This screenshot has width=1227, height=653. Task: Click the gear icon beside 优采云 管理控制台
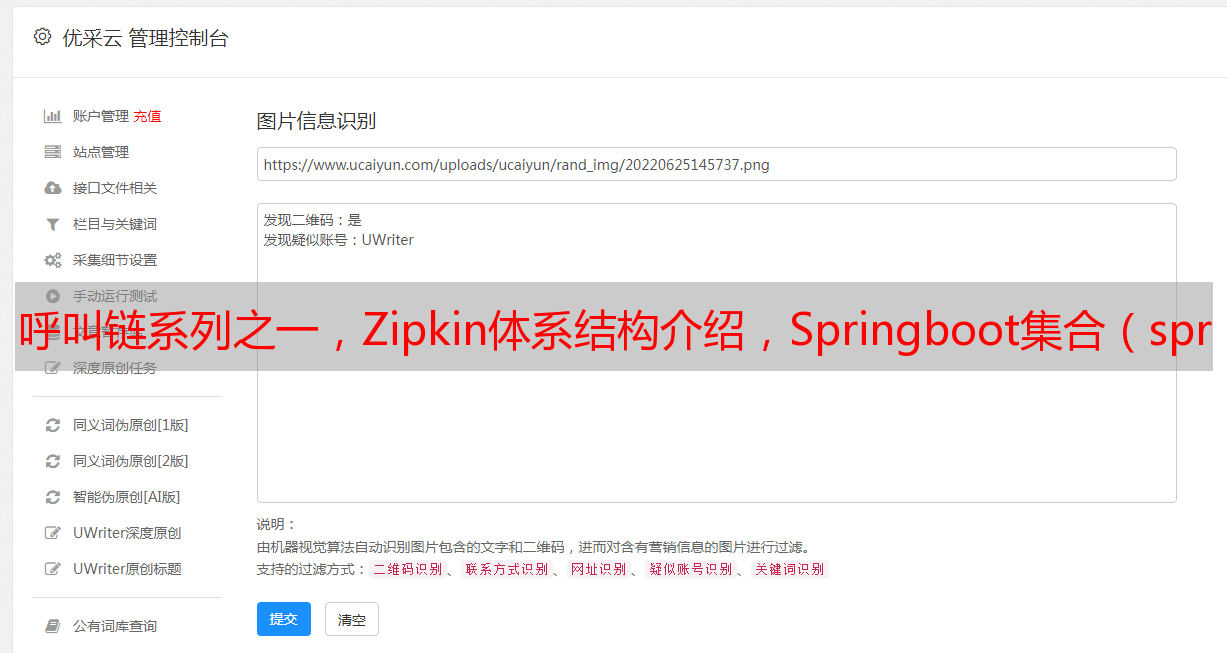pyautogui.click(x=42, y=37)
